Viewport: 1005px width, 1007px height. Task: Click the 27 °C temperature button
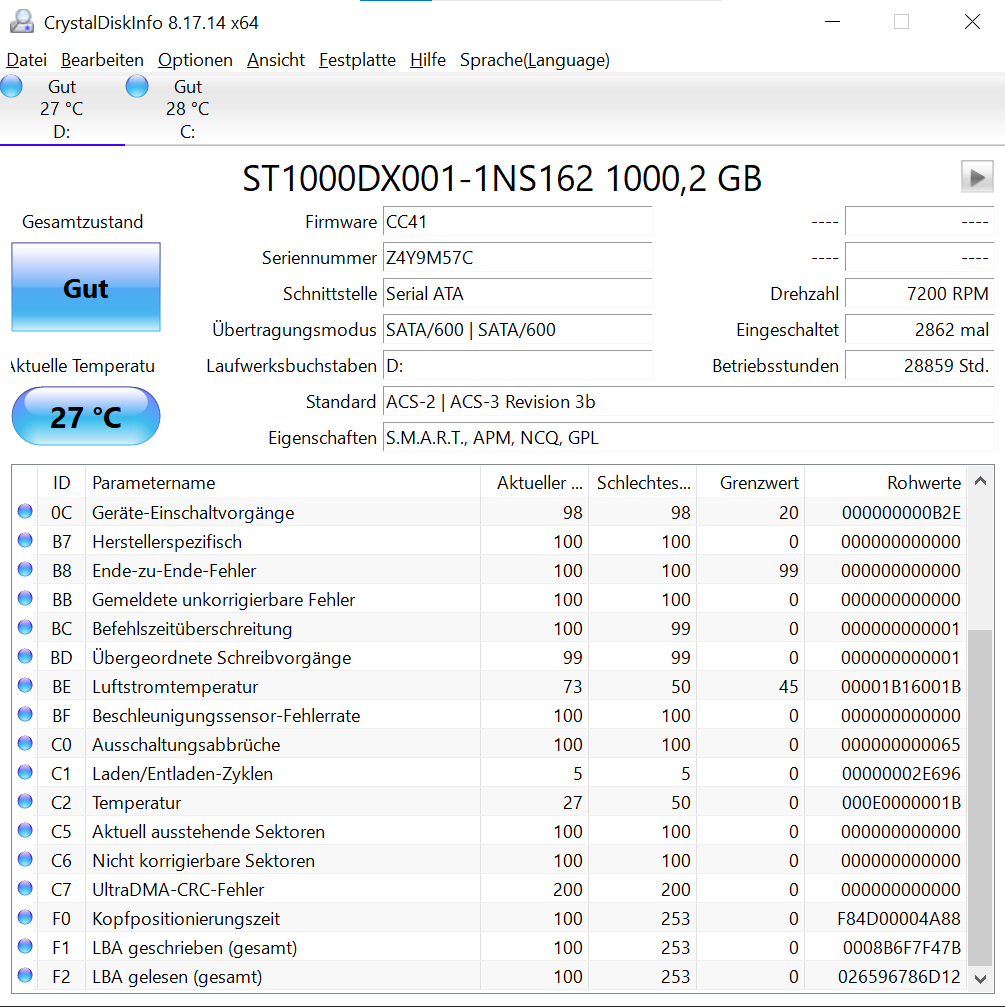click(86, 416)
